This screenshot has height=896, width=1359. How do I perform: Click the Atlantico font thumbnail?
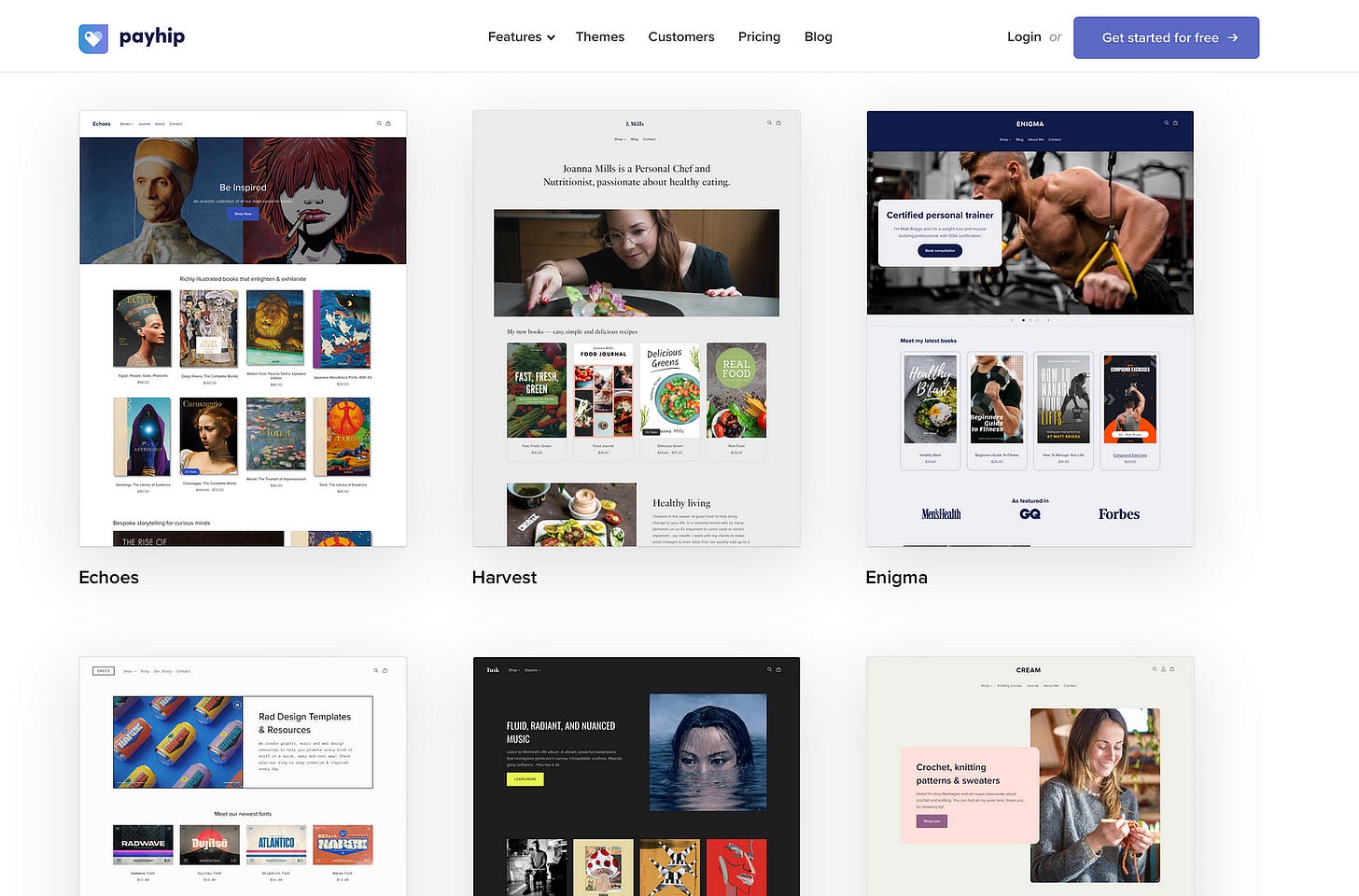pyautogui.click(x=276, y=845)
